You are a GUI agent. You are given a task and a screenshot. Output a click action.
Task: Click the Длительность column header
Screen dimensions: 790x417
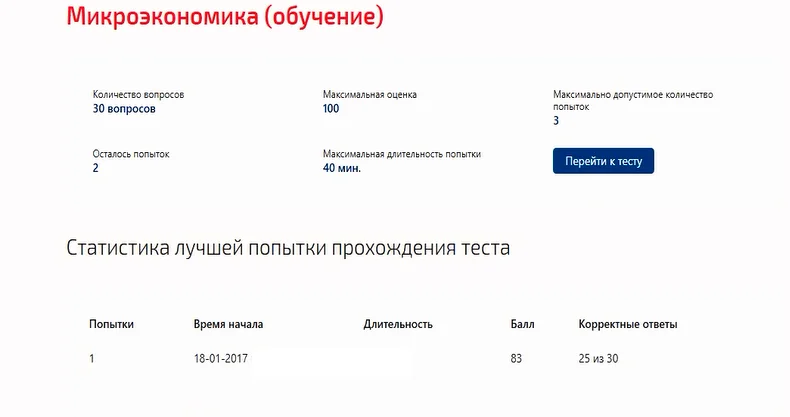click(x=398, y=324)
